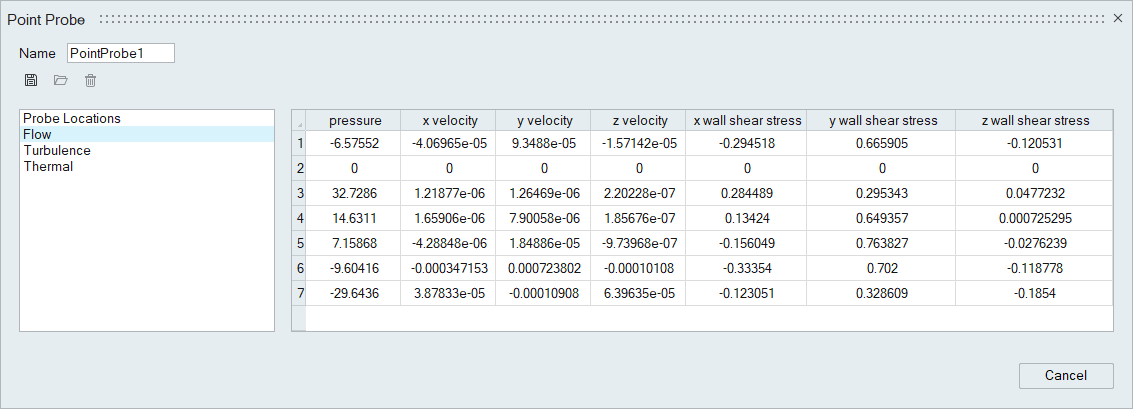
Task: Click the y wall shear stress header
Action: pos(883,120)
